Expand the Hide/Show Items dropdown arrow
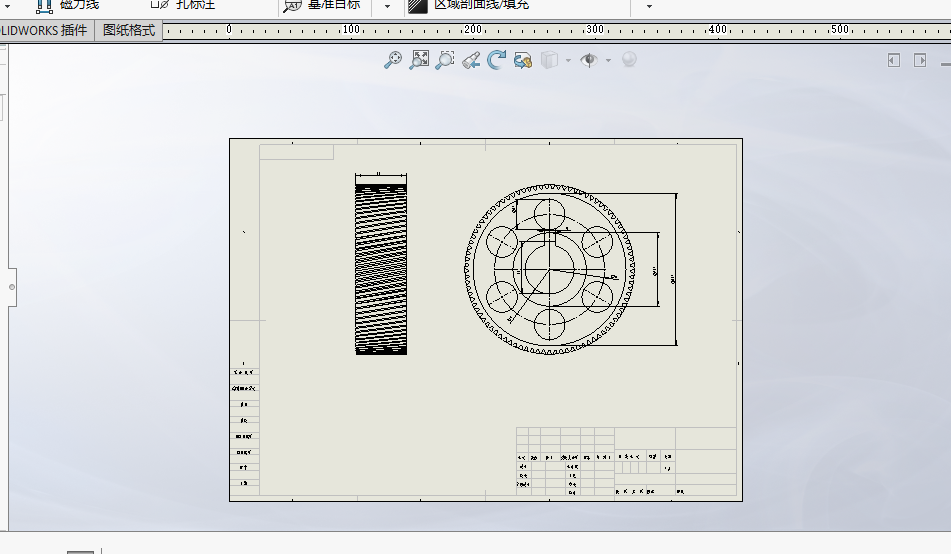 click(x=608, y=60)
